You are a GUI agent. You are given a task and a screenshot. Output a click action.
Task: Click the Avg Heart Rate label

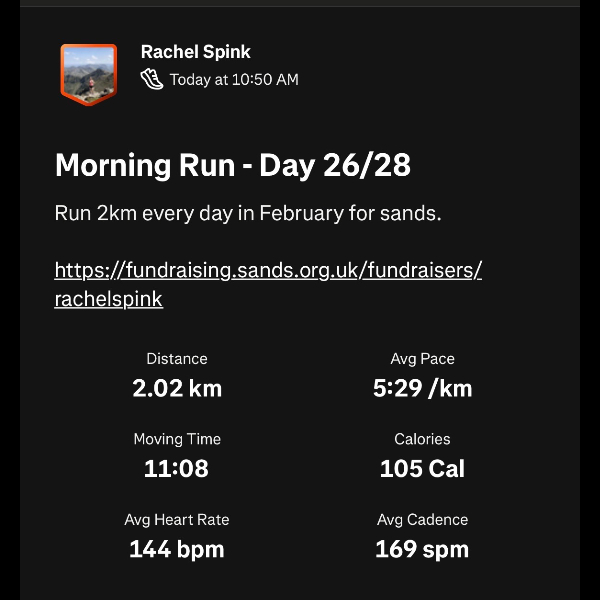tap(177, 520)
